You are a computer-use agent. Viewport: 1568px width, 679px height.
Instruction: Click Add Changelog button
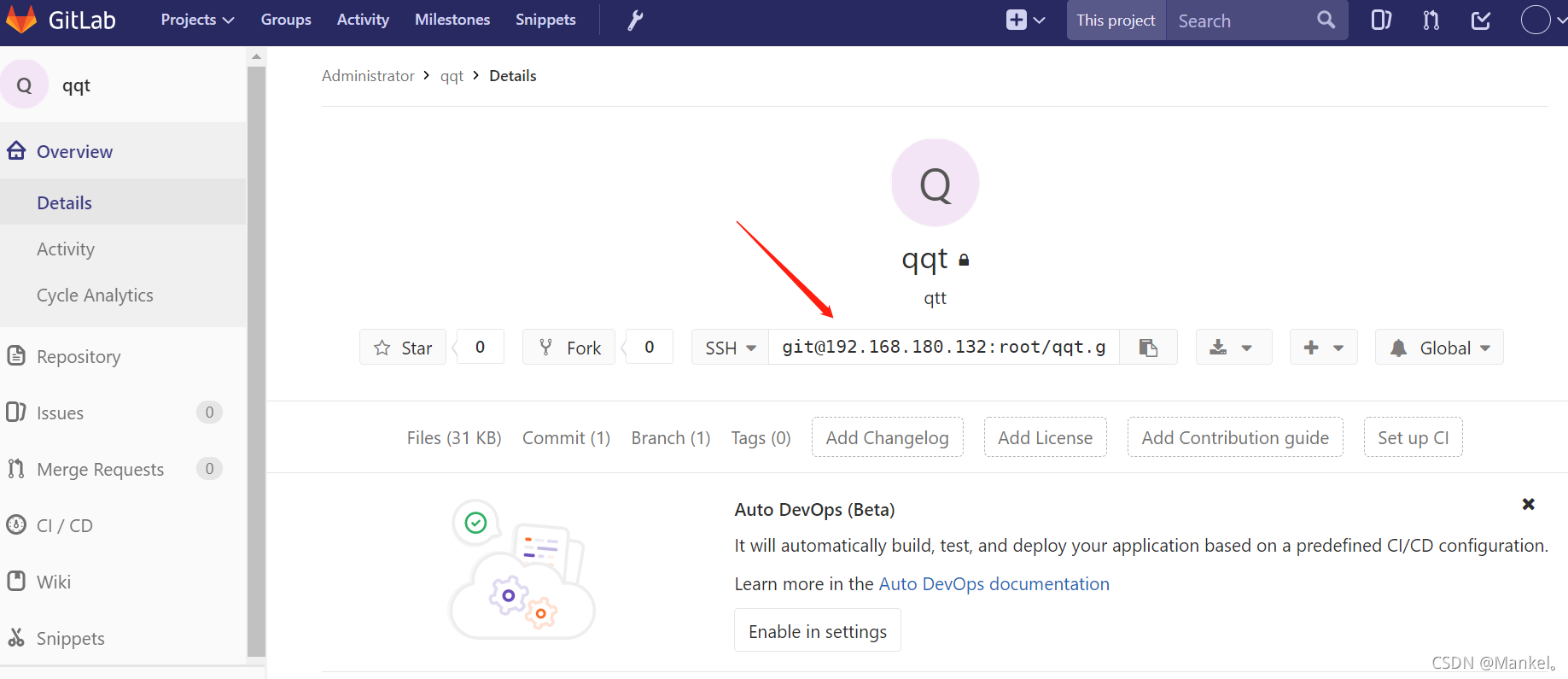[887, 437]
